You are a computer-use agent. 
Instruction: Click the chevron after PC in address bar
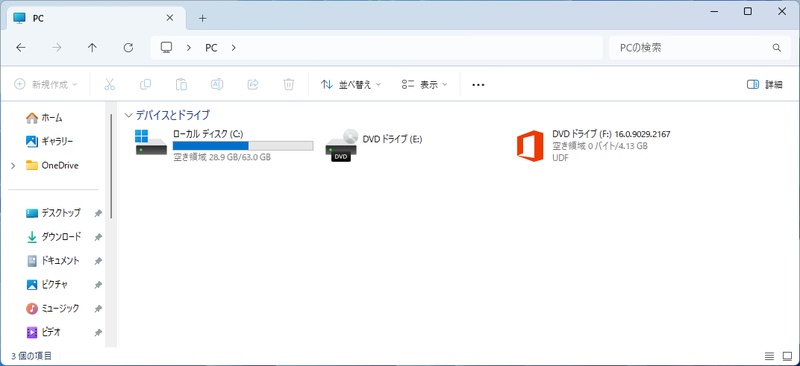point(234,48)
